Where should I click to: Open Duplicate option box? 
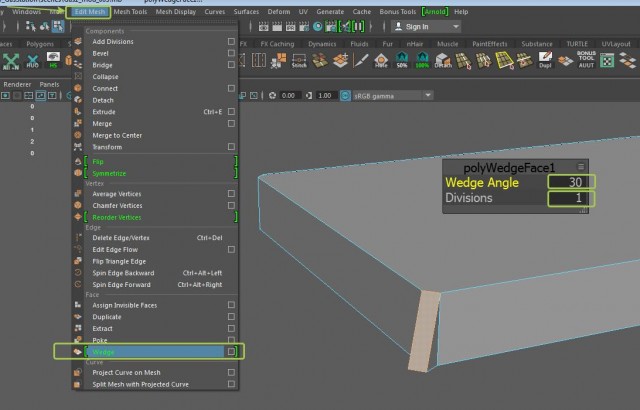pos(231,317)
